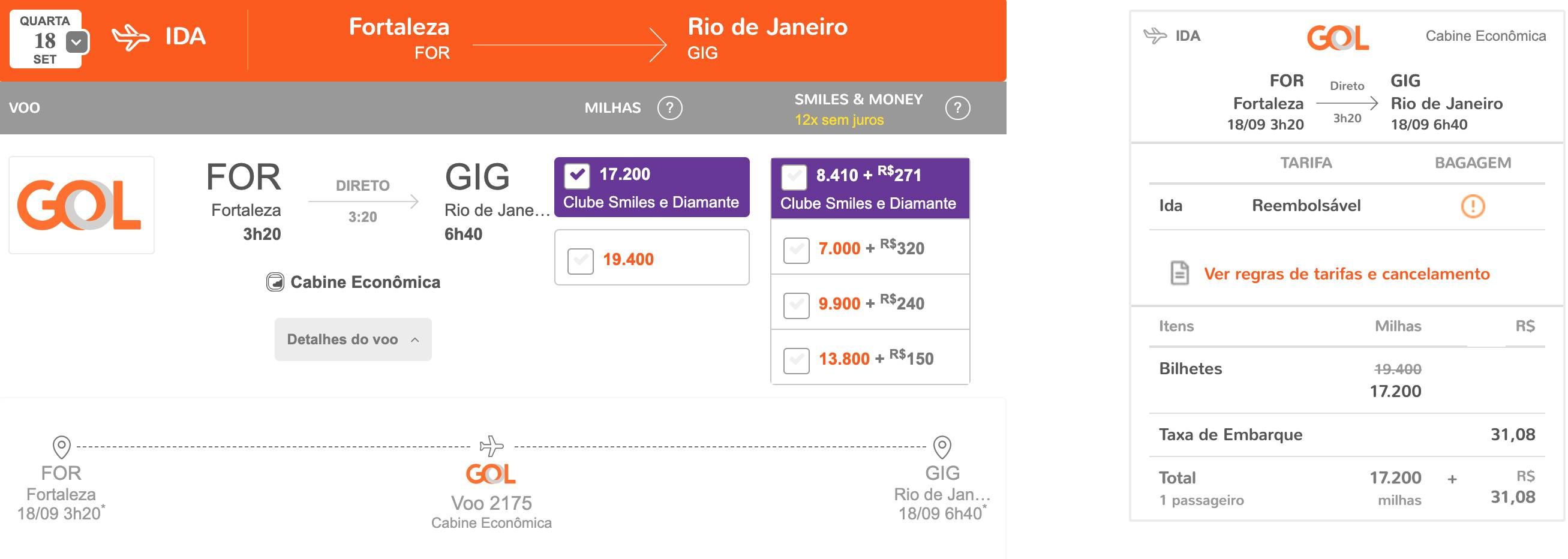Click the Rio de Janeiro destination pin icon
1568x559 pixels.
coord(942,447)
